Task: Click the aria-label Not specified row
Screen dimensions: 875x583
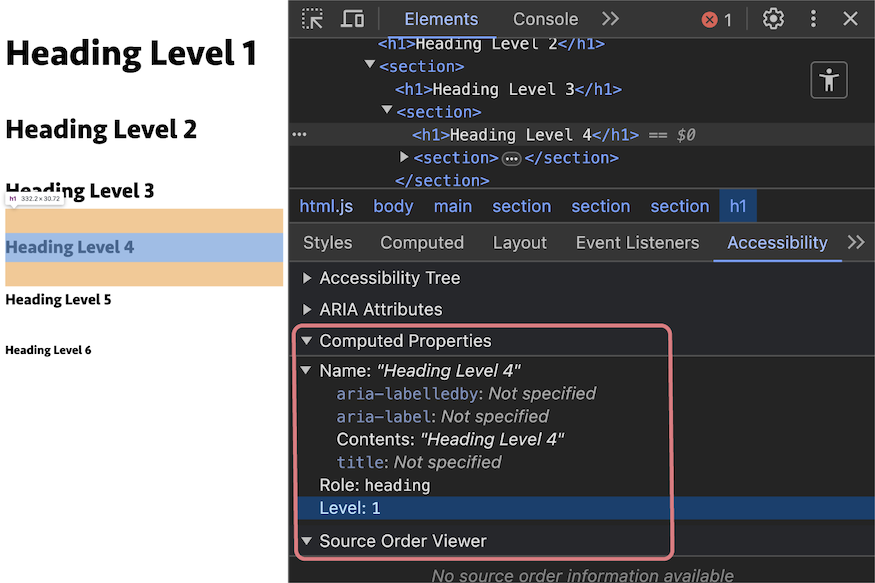Action: click(443, 417)
